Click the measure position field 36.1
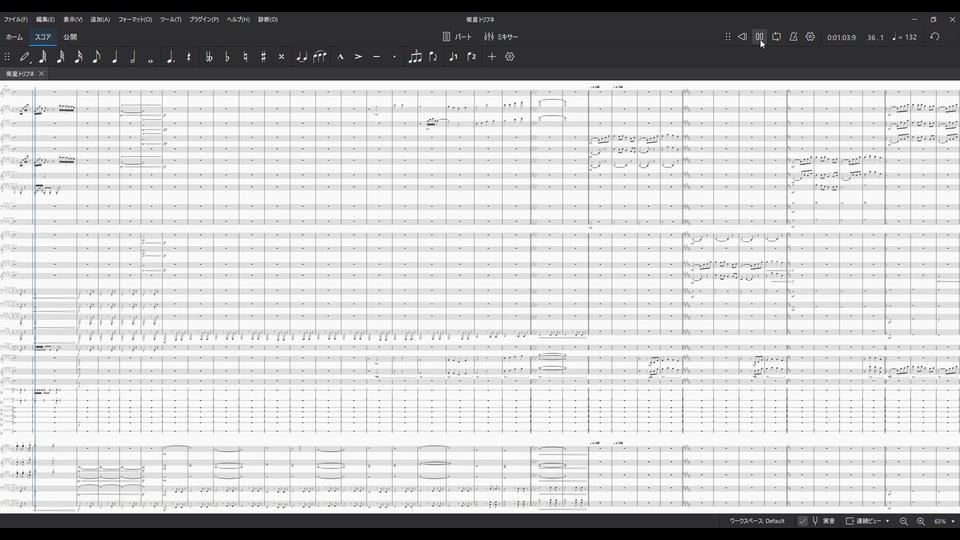Image resolution: width=960 pixels, height=540 pixels. tap(876, 37)
